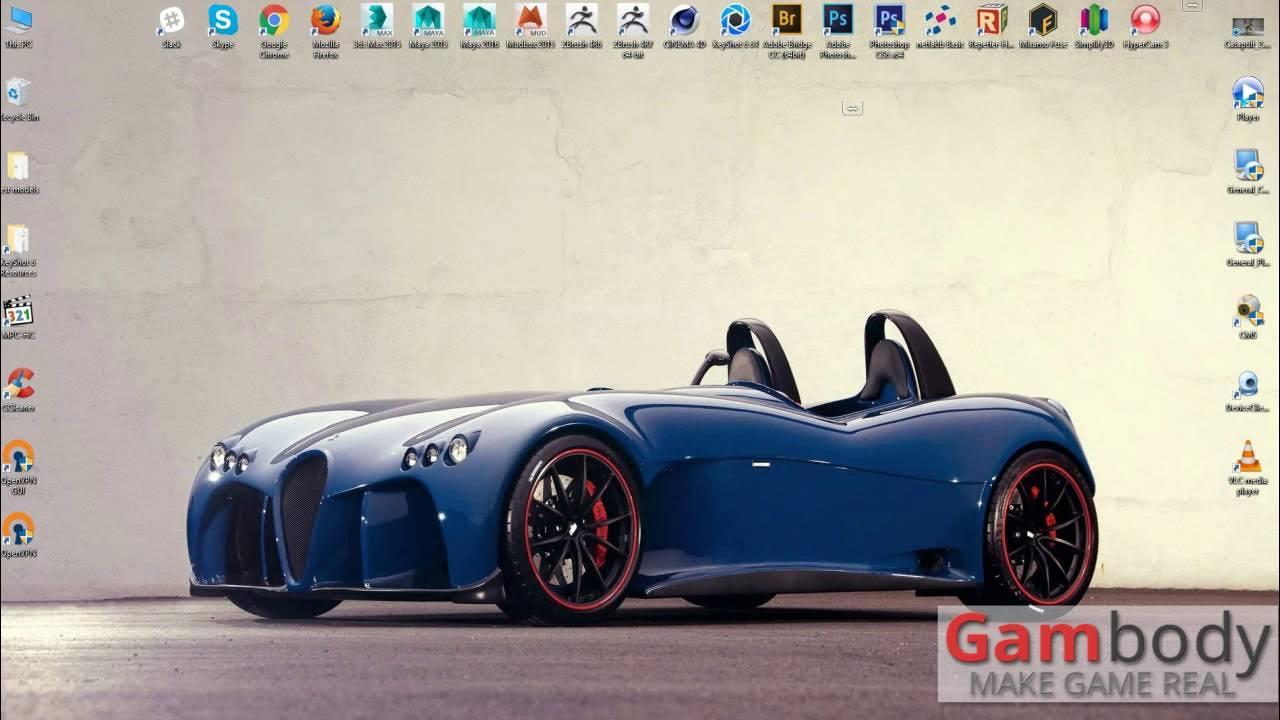This screenshot has width=1280, height=720.
Task: Select the Google Chrome shortcut
Action: click(274, 21)
